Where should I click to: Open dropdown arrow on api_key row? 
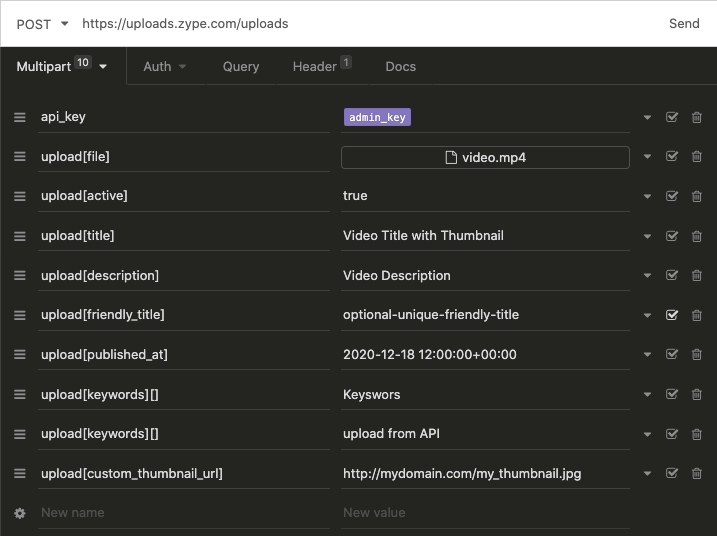coord(647,118)
